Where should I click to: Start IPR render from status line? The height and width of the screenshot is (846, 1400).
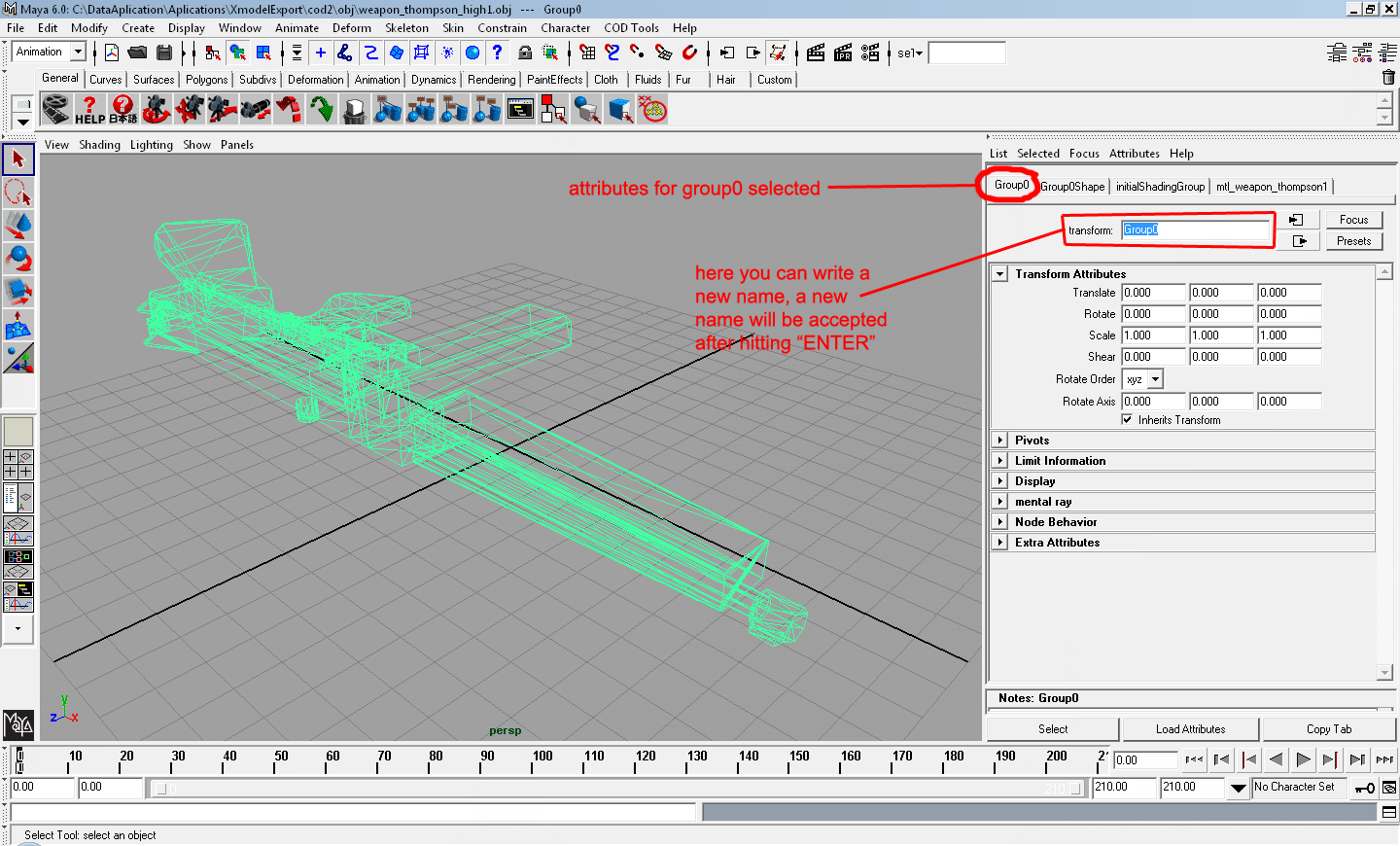pos(843,53)
